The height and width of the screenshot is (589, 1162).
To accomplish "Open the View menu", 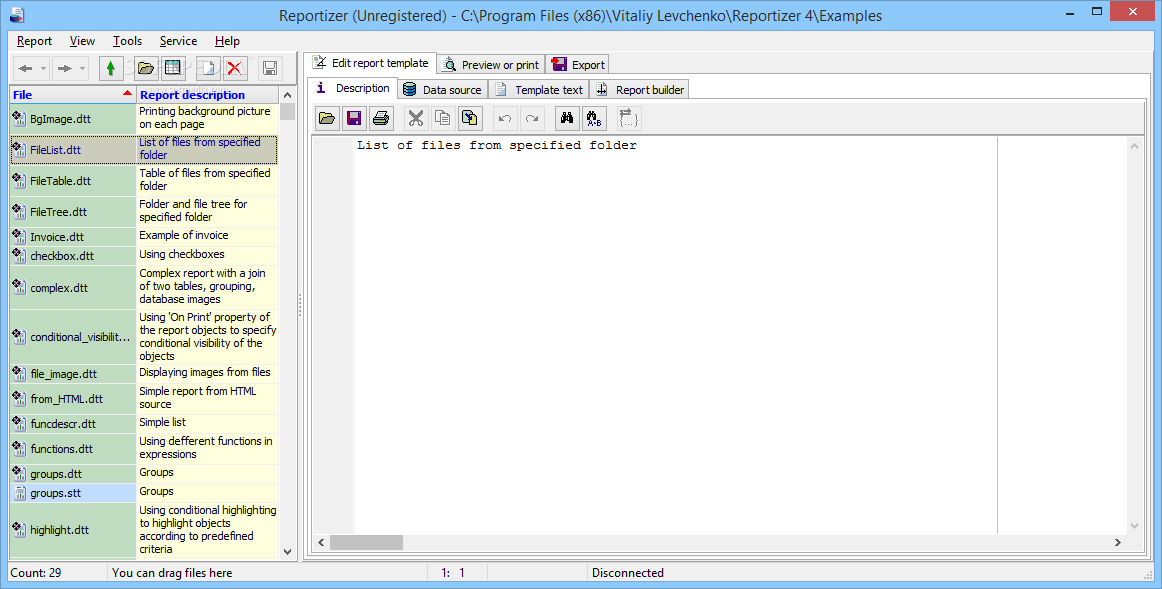I will pyautogui.click(x=82, y=41).
